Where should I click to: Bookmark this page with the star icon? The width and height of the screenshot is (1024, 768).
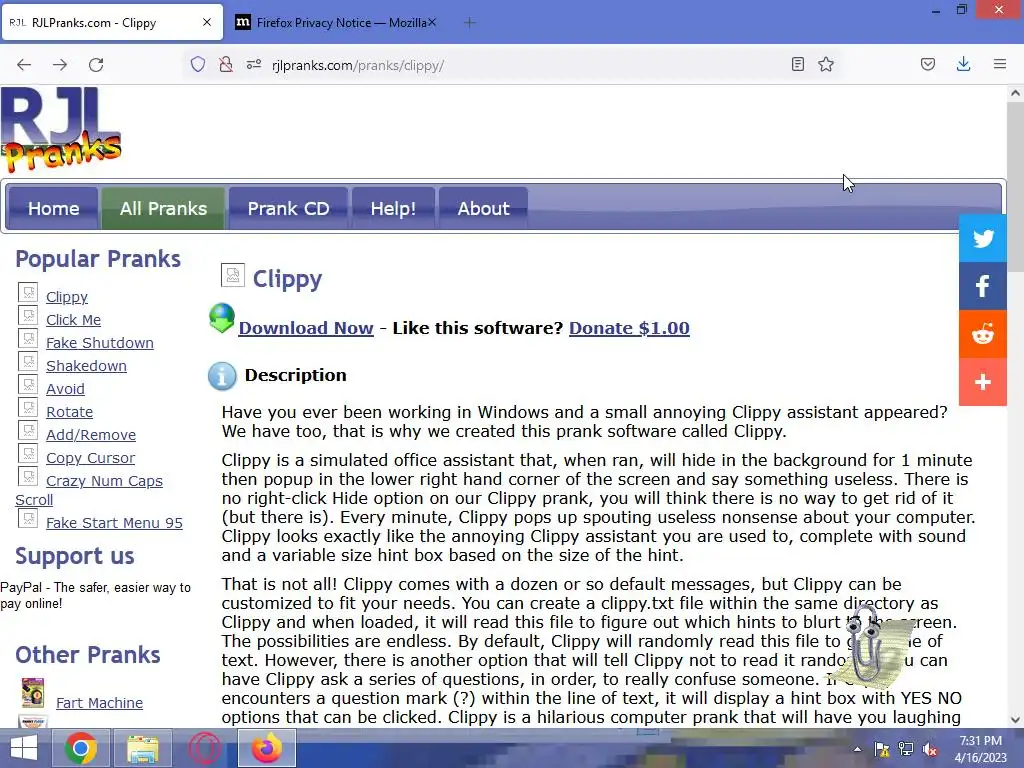(826, 64)
